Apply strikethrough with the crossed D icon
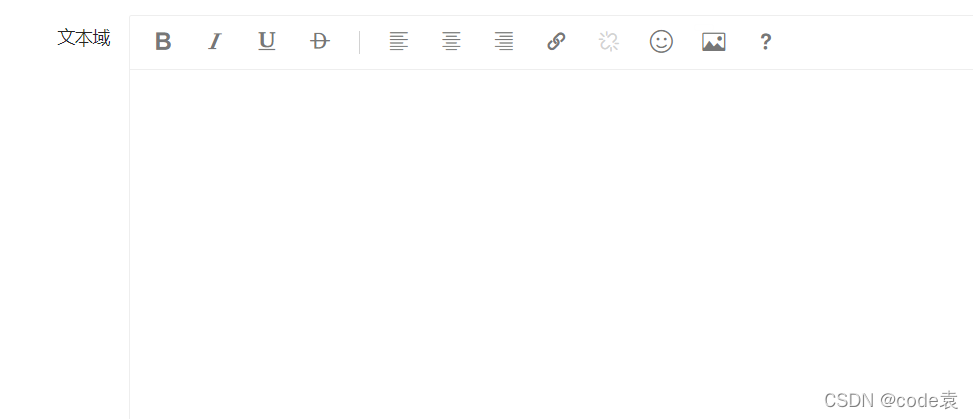Image resolution: width=973 pixels, height=419 pixels. (320, 42)
